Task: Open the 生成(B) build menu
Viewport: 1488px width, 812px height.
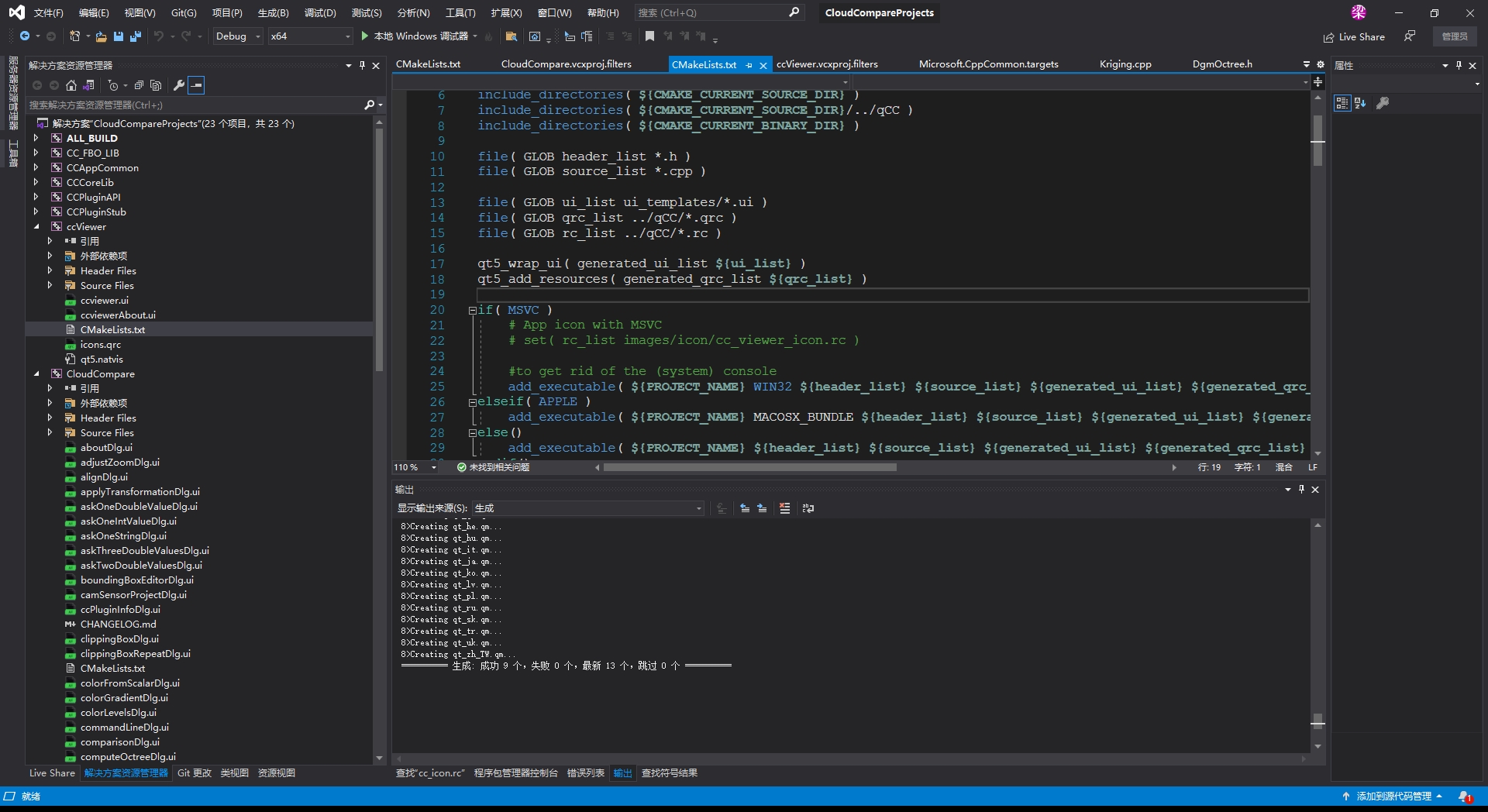Action: (x=273, y=13)
